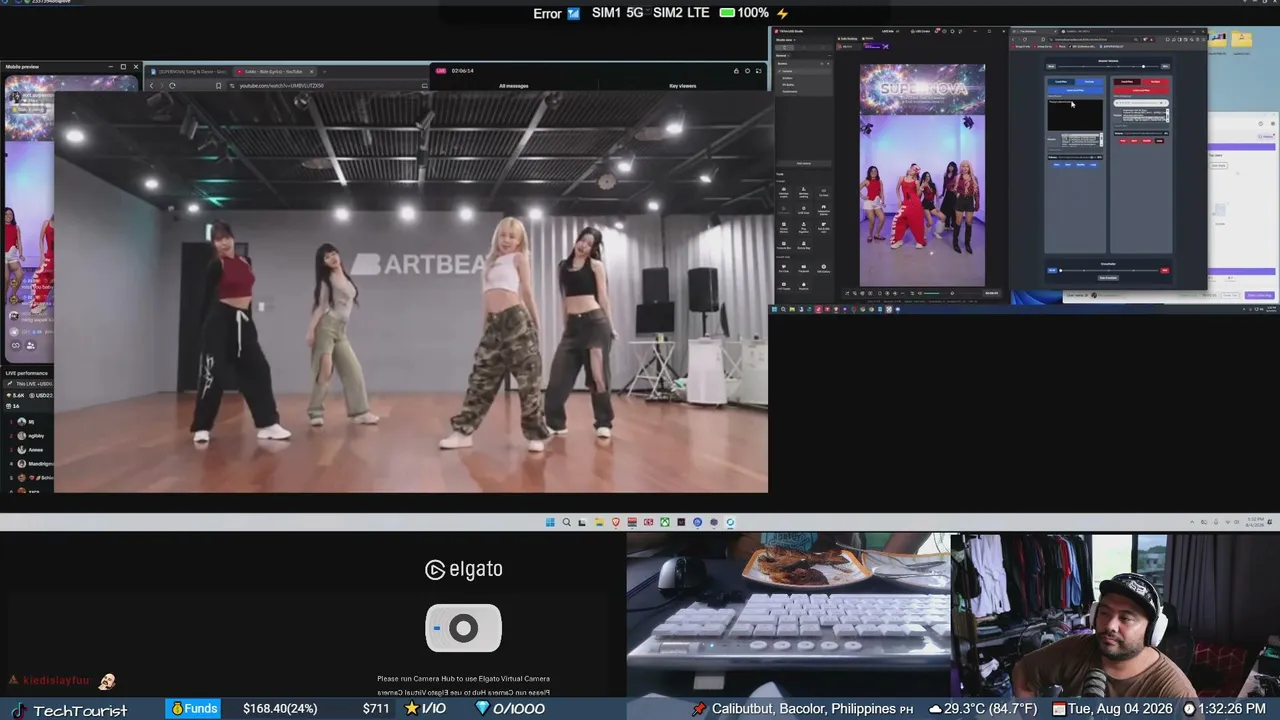Click the red Load Local Files button
Image resolution: width=1280 pixels, height=720 pixels.
(x=1141, y=90)
